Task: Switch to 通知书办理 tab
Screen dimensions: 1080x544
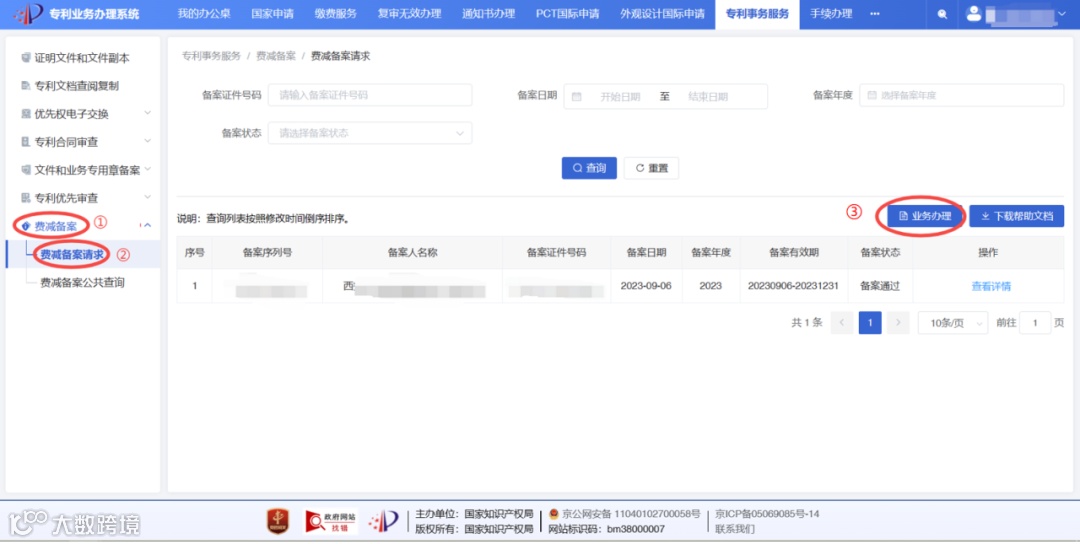Action: 488,14
